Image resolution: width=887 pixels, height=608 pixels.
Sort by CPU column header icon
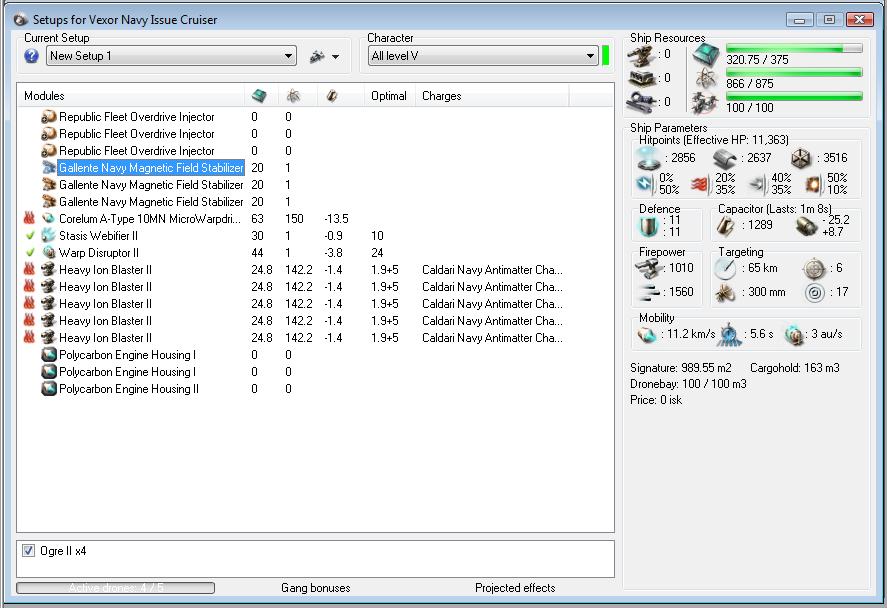259,96
